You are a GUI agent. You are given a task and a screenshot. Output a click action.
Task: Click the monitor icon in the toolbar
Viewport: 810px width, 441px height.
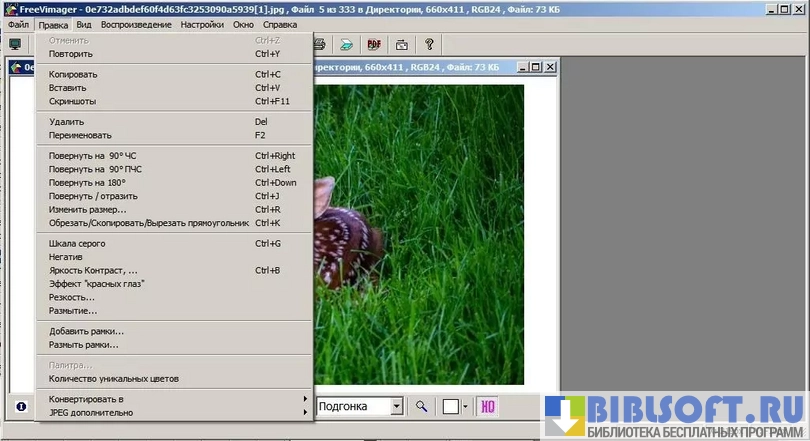coord(15,44)
